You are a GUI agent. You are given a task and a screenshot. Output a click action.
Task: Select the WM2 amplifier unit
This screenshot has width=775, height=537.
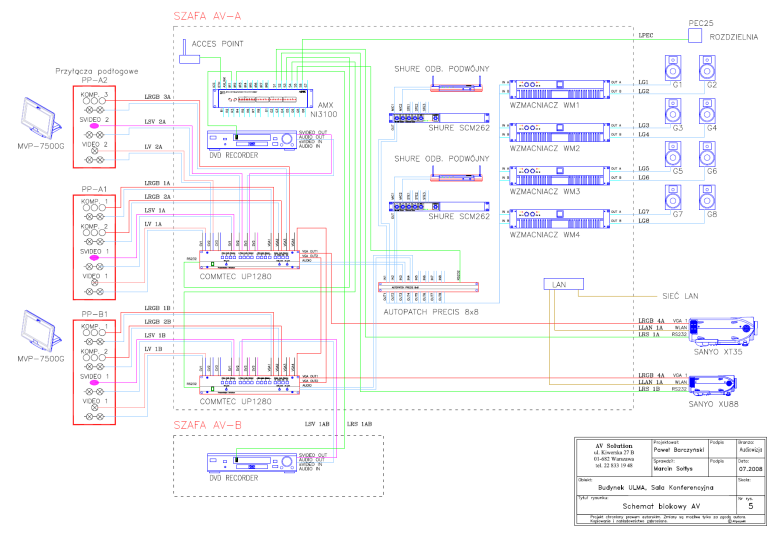click(x=559, y=133)
